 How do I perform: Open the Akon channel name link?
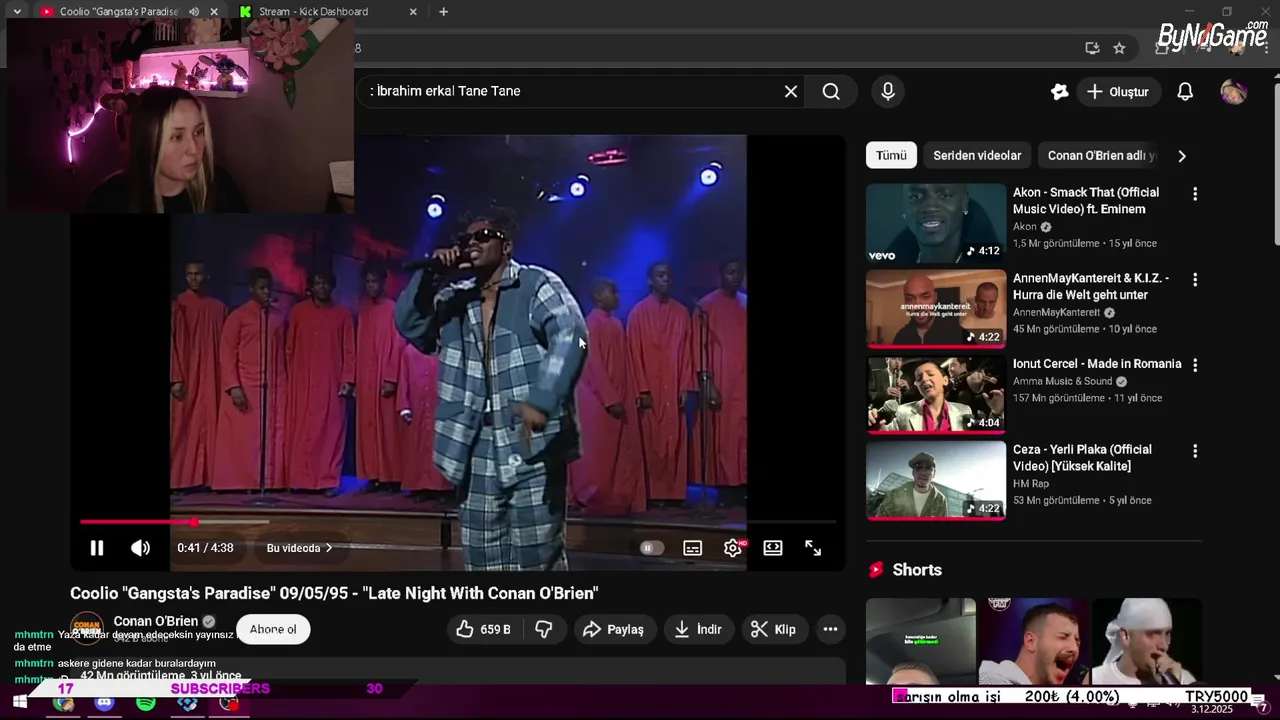1024,227
